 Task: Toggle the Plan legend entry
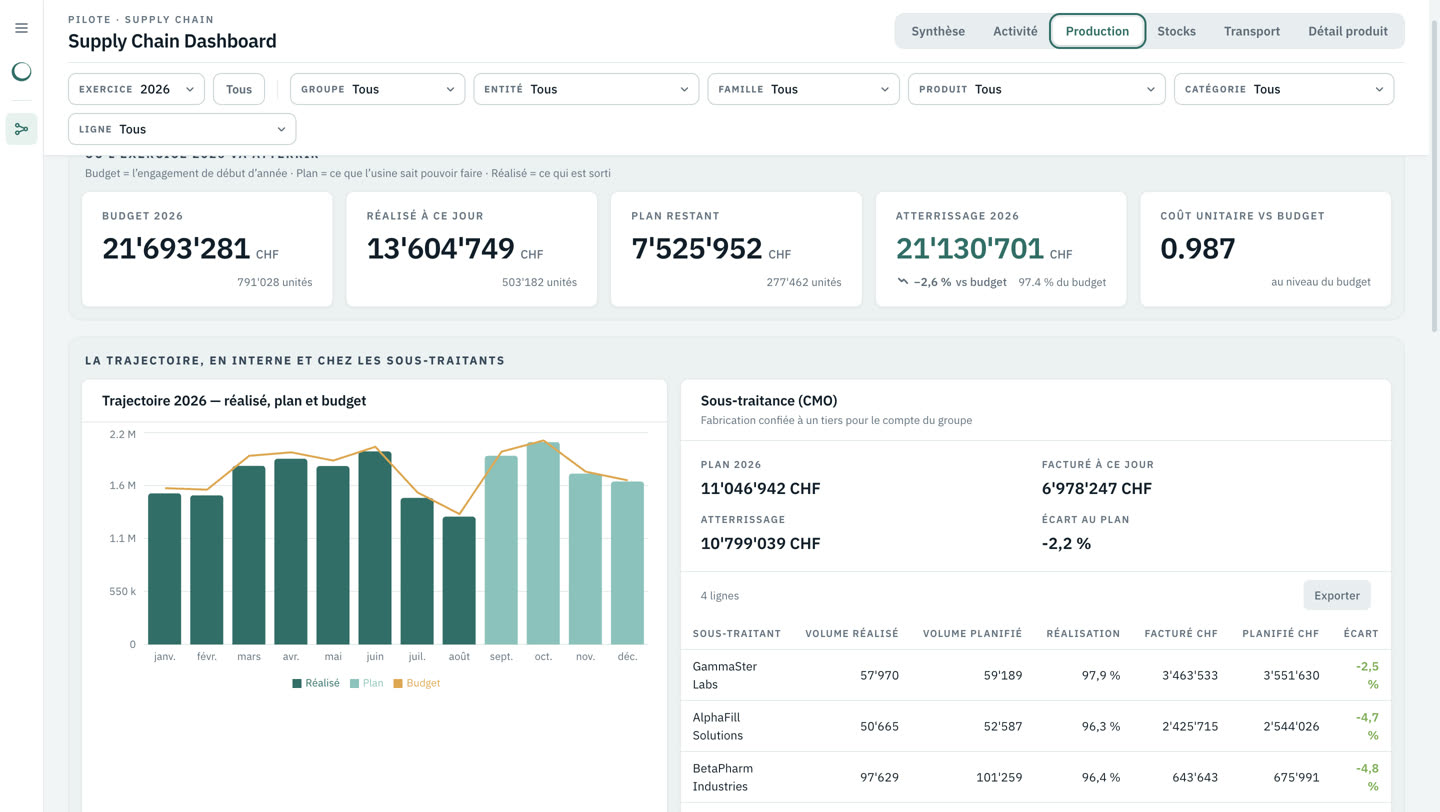pyautogui.click(x=367, y=683)
